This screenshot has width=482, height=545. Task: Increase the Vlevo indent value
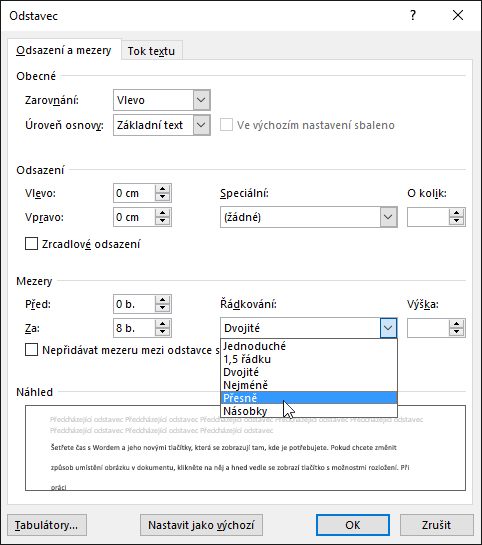(x=162, y=189)
